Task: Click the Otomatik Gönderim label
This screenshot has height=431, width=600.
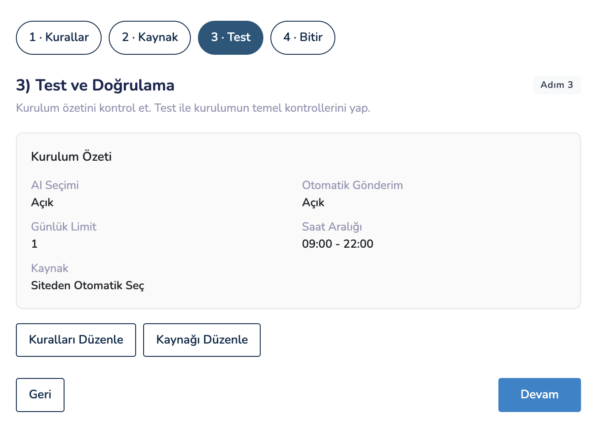Action: [x=352, y=185]
